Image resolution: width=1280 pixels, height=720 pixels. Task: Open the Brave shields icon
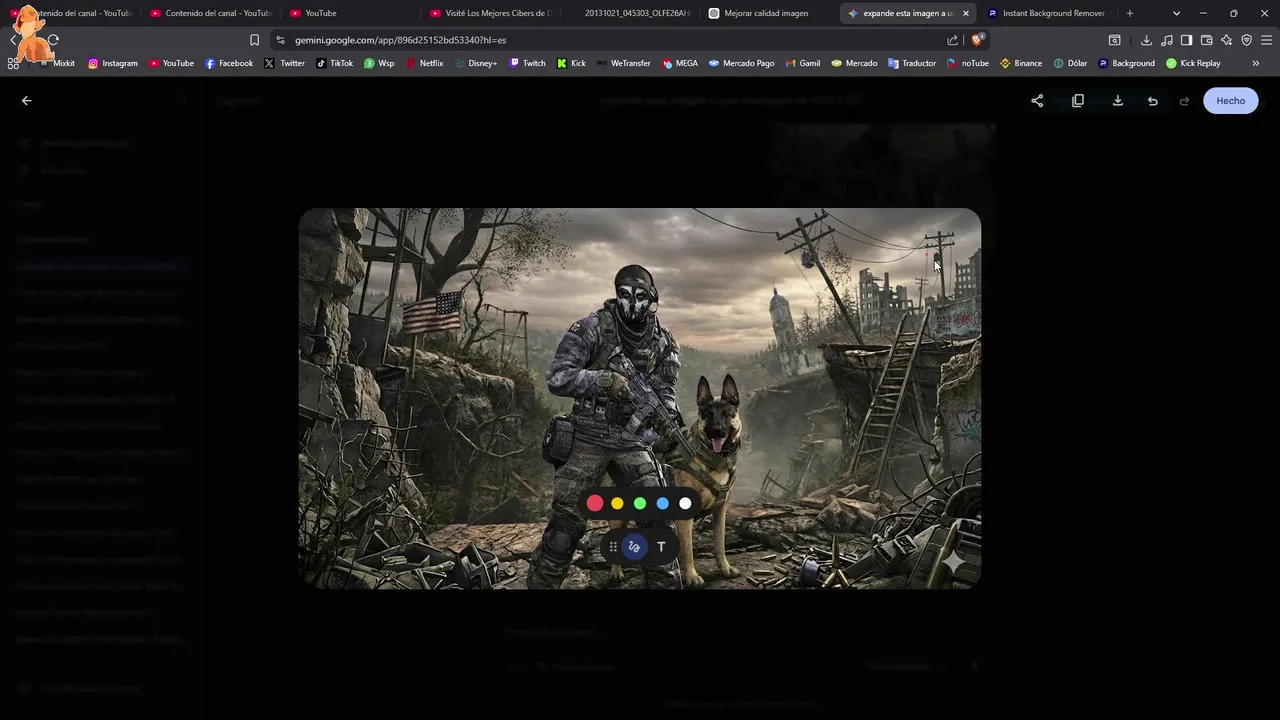click(977, 40)
